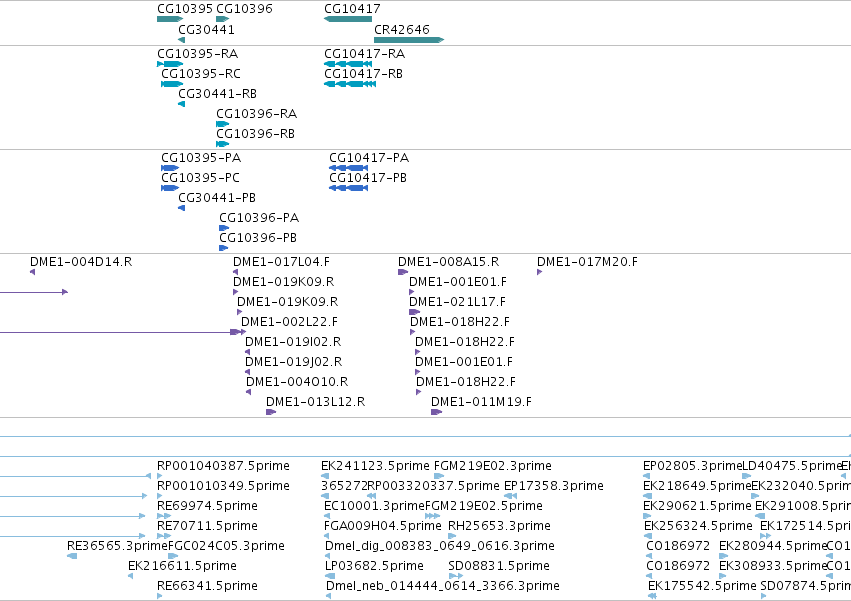Select protein feature CG30441-PB
This screenshot has height=601, width=851.
pyautogui.click(x=217, y=198)
